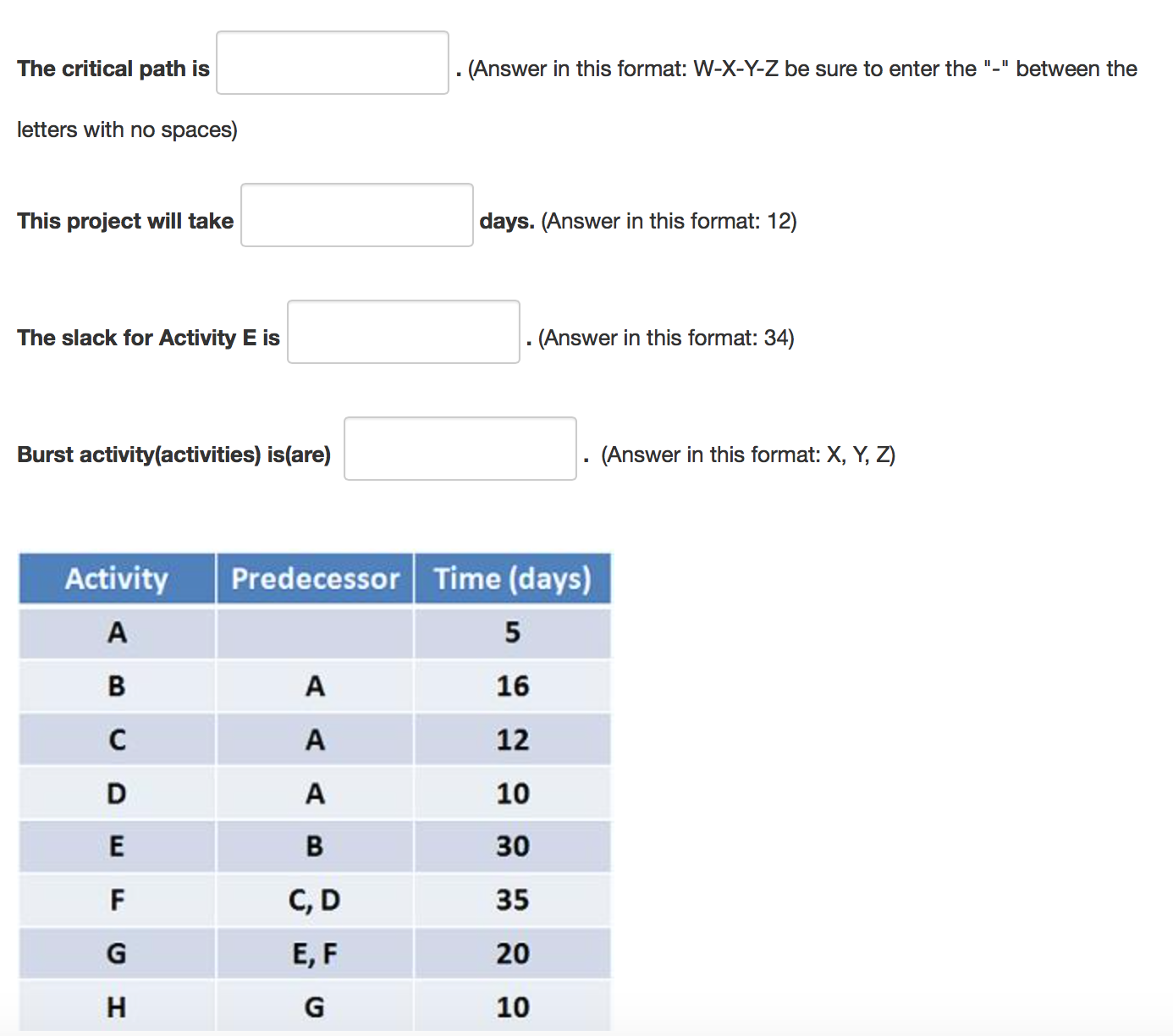Click the "C, D" predecessor cell
Image resolution: width=1173 pixels, height=1036 pixels.
pyautogui.click(x=315, y=900)
